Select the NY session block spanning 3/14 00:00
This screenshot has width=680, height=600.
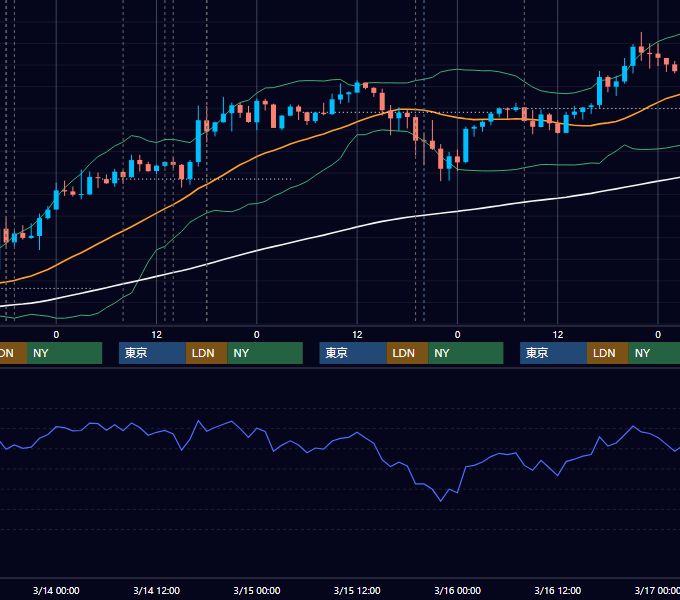64,353
